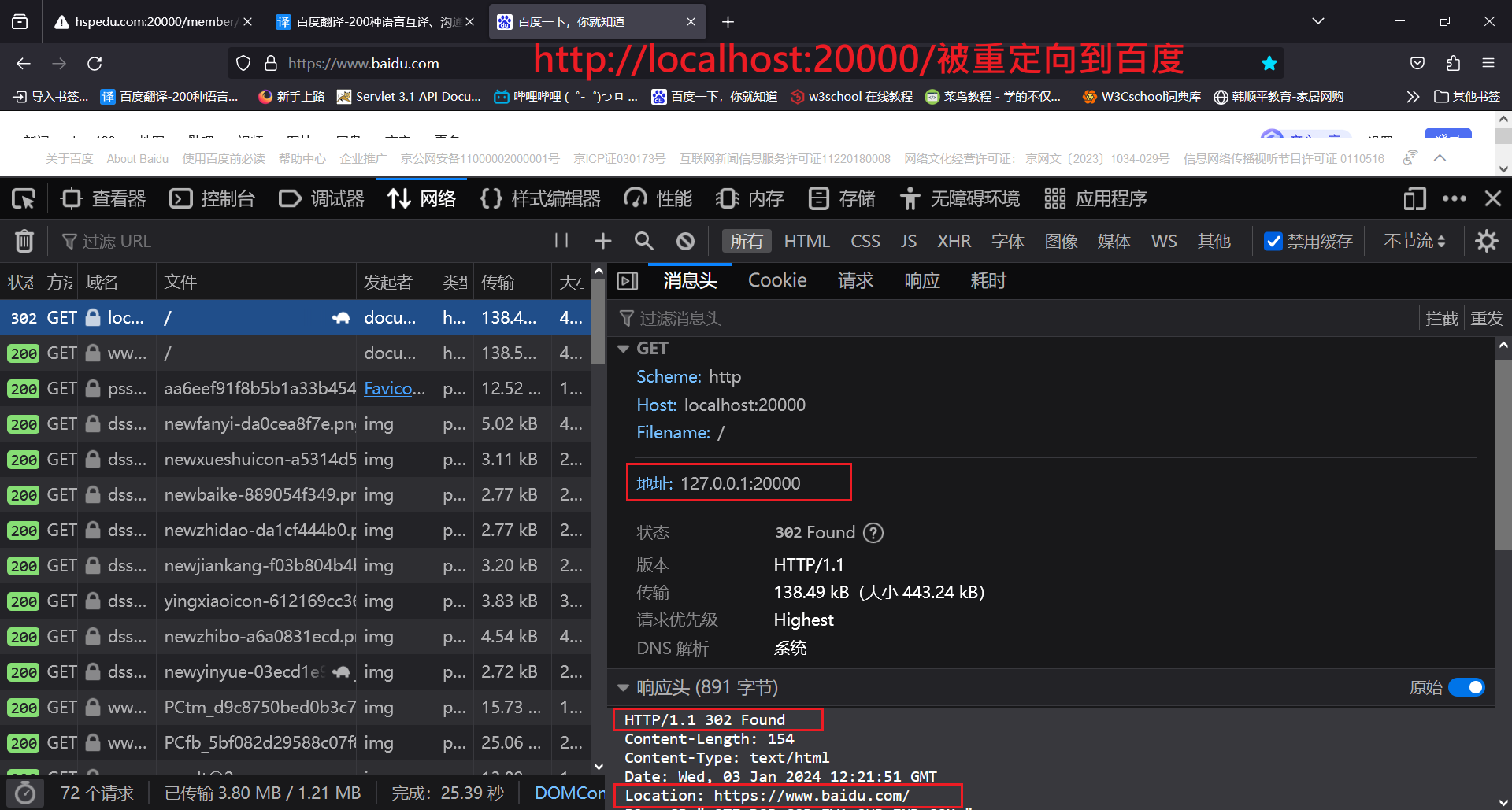The width and height of the screenshot is (1512, 810).
Task: Filter requests by WS
Action: (x=1164, y=241)
